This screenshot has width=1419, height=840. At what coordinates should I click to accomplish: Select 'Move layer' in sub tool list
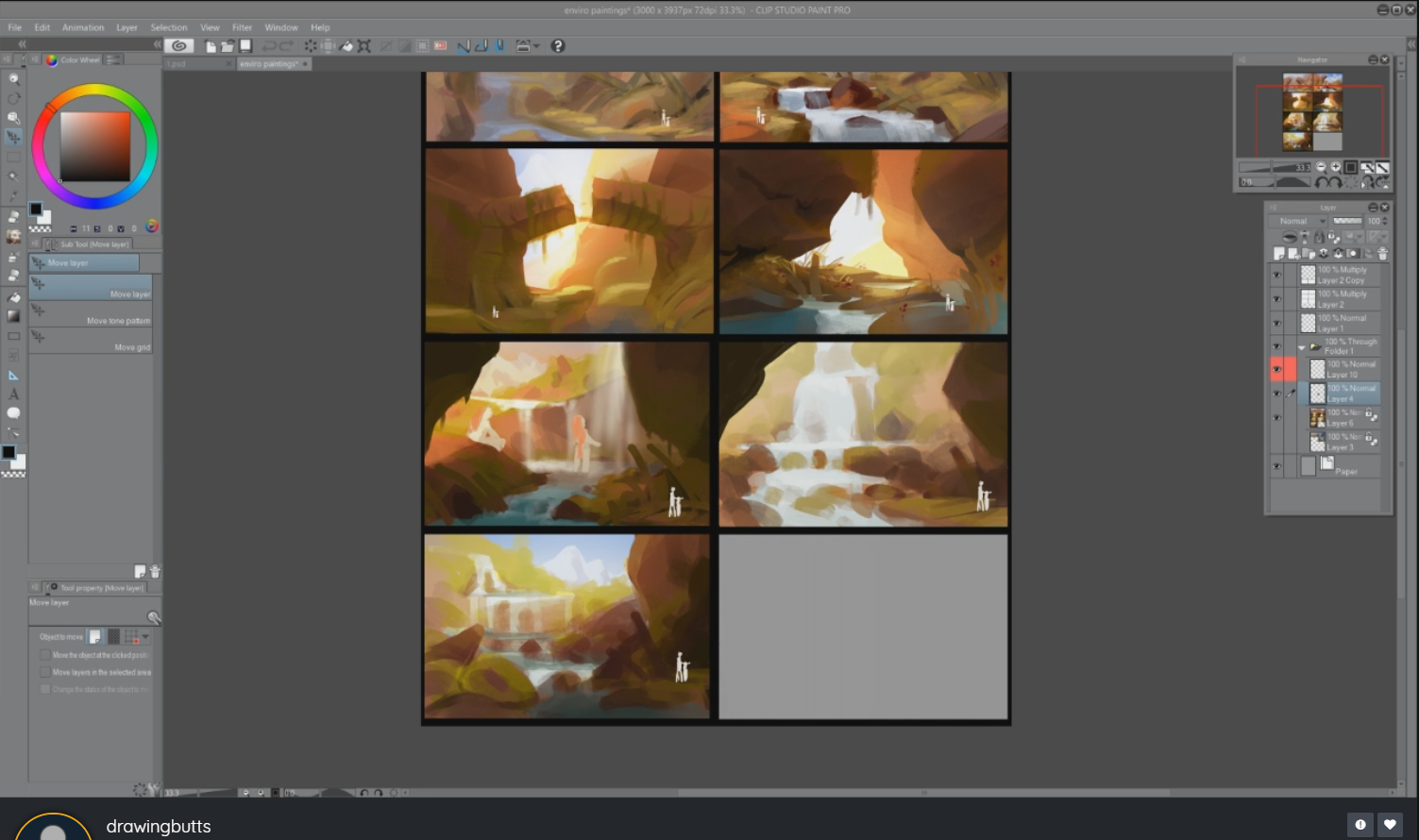tap(91, 288)
